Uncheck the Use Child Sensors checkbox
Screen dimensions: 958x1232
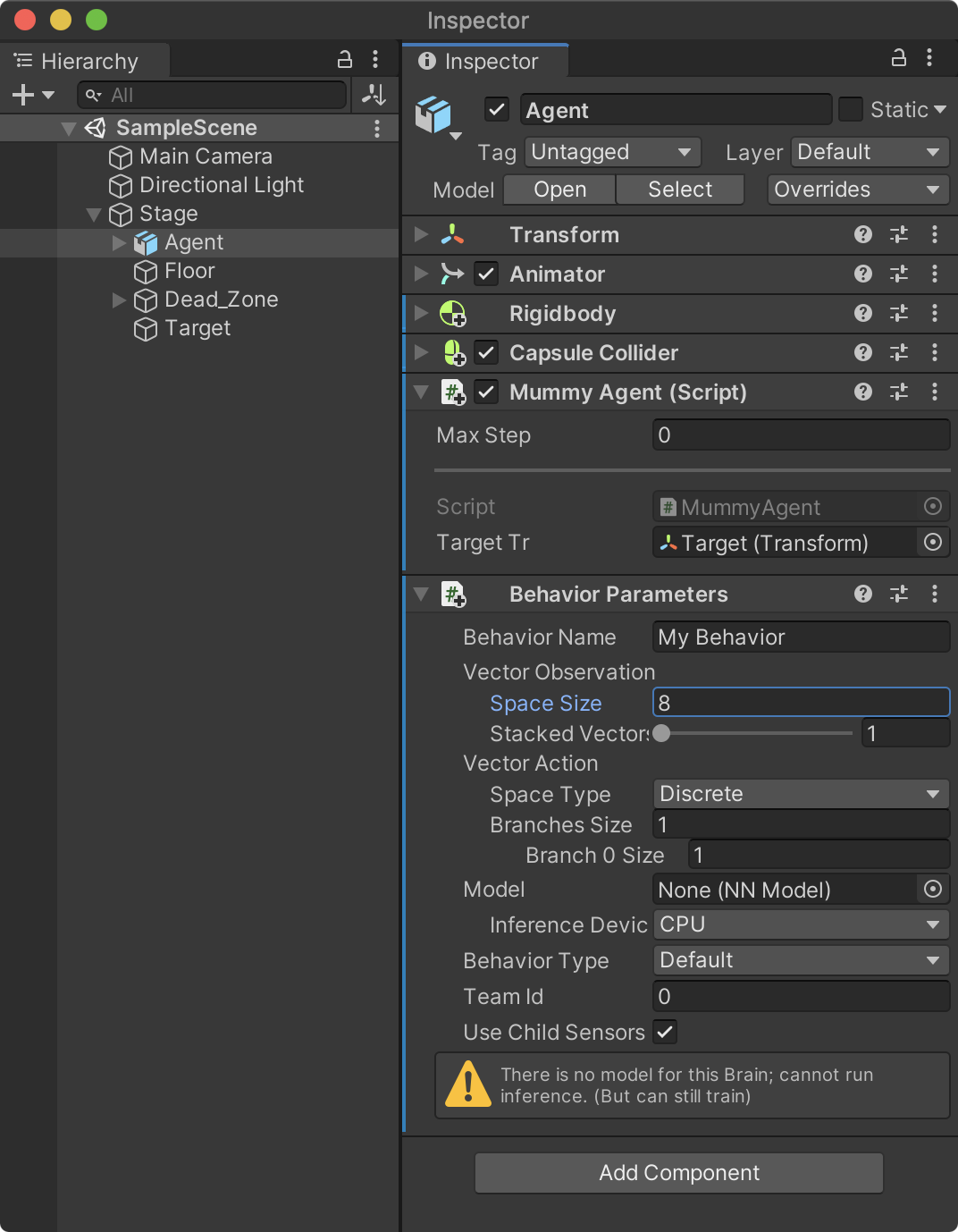click(x=665, y=1032)
